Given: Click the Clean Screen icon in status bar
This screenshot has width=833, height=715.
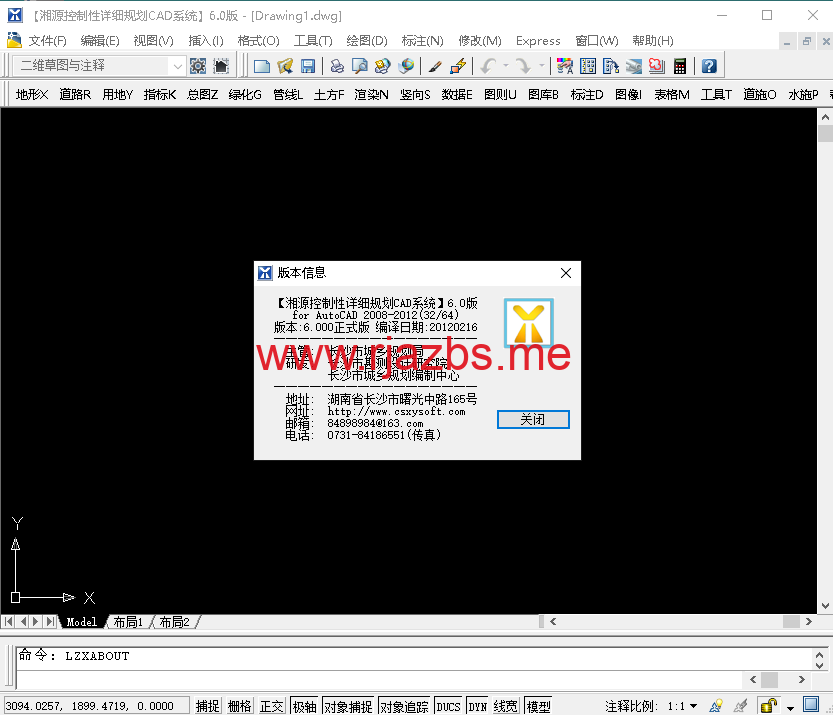Looking at the screenshot, I should [811, 704].
